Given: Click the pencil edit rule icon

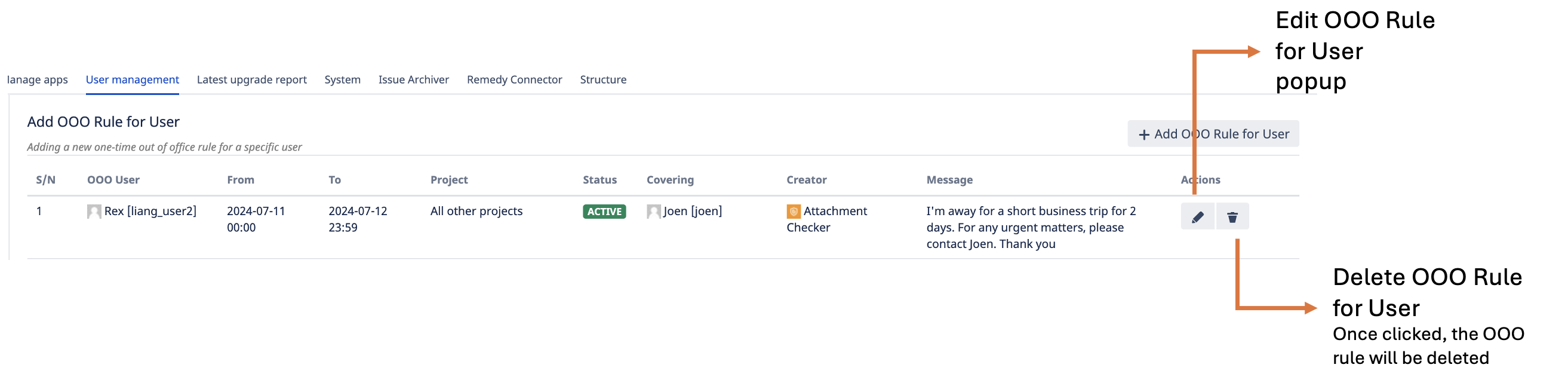Looking at the screenshot, I should [1197, 217].
